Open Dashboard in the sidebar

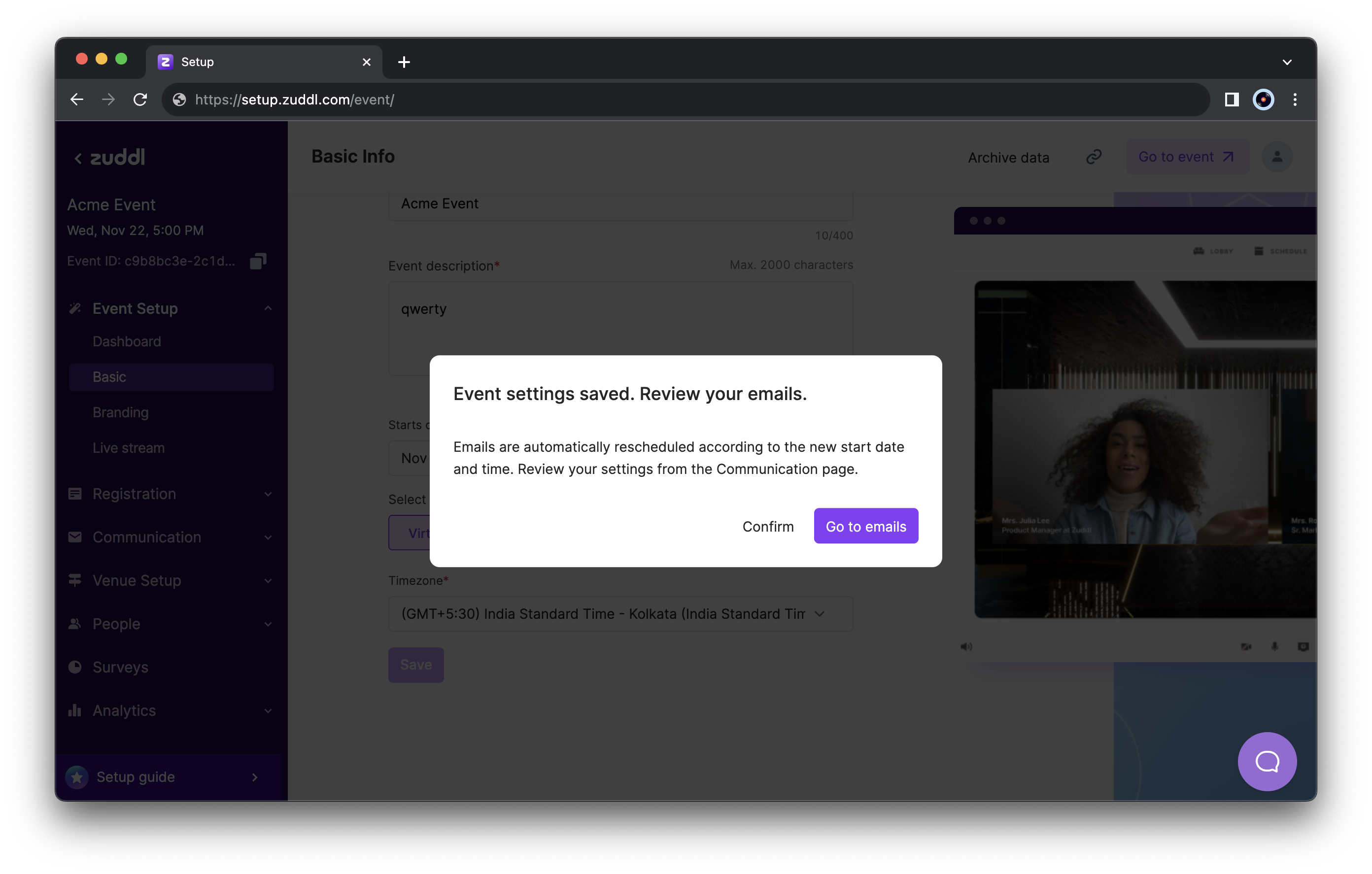(x=127, y=341)
